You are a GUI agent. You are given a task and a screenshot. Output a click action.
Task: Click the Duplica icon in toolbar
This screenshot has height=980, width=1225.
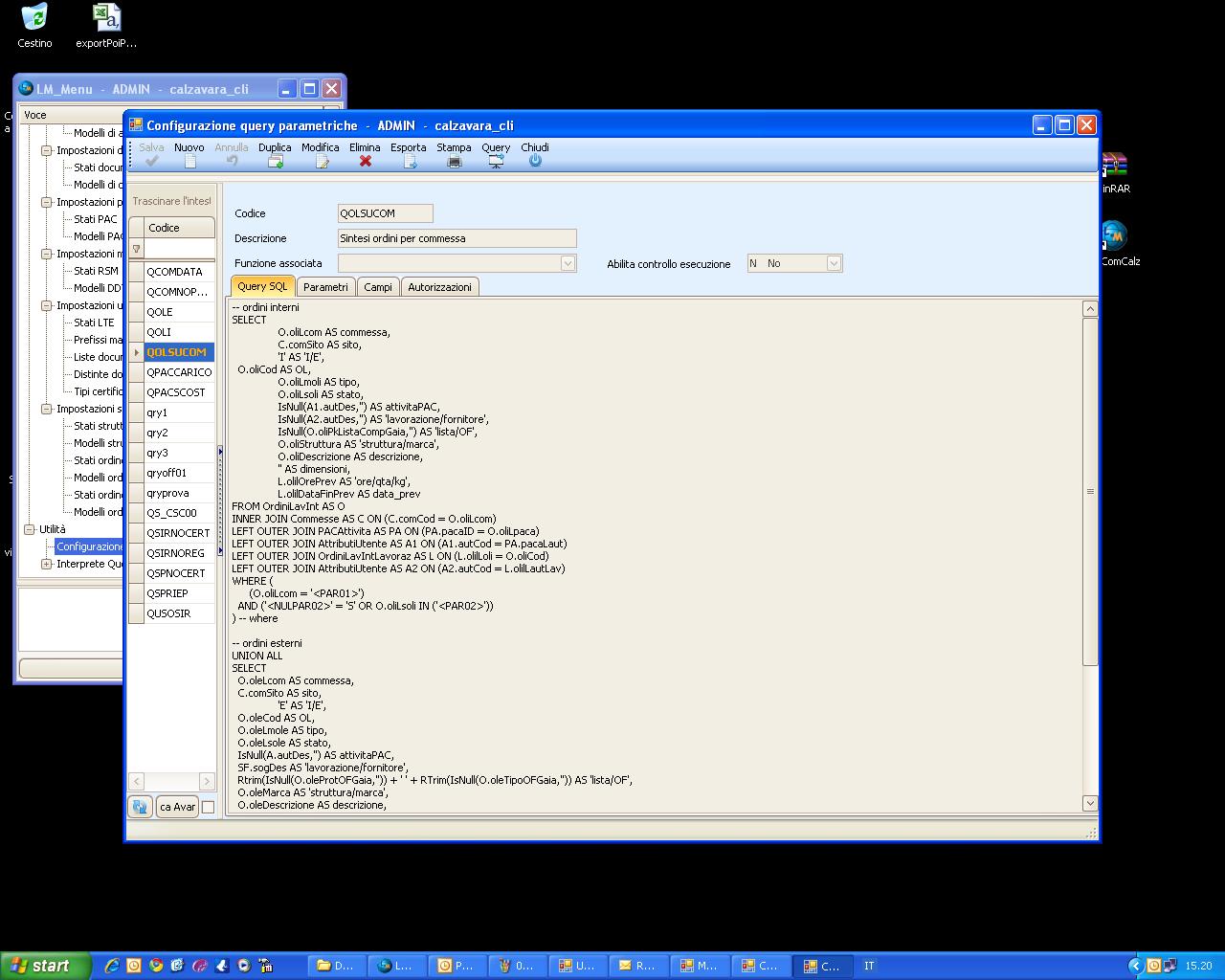[x=275, y=162]
